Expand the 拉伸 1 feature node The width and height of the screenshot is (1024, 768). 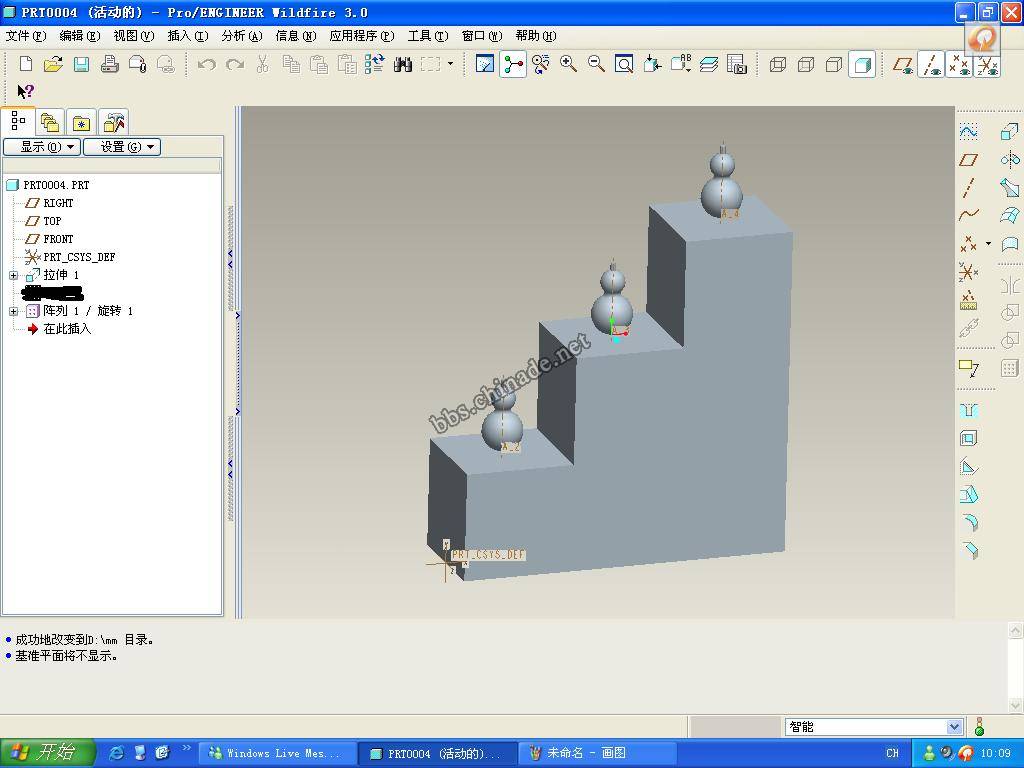point(14,275)
